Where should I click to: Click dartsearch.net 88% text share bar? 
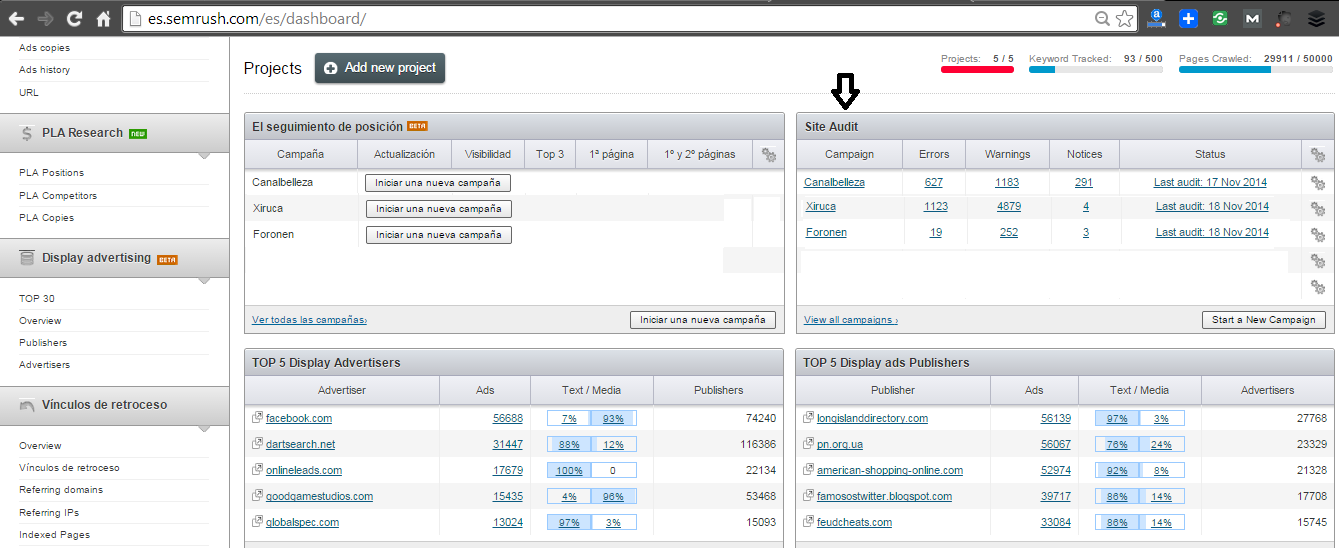[569, 444]
